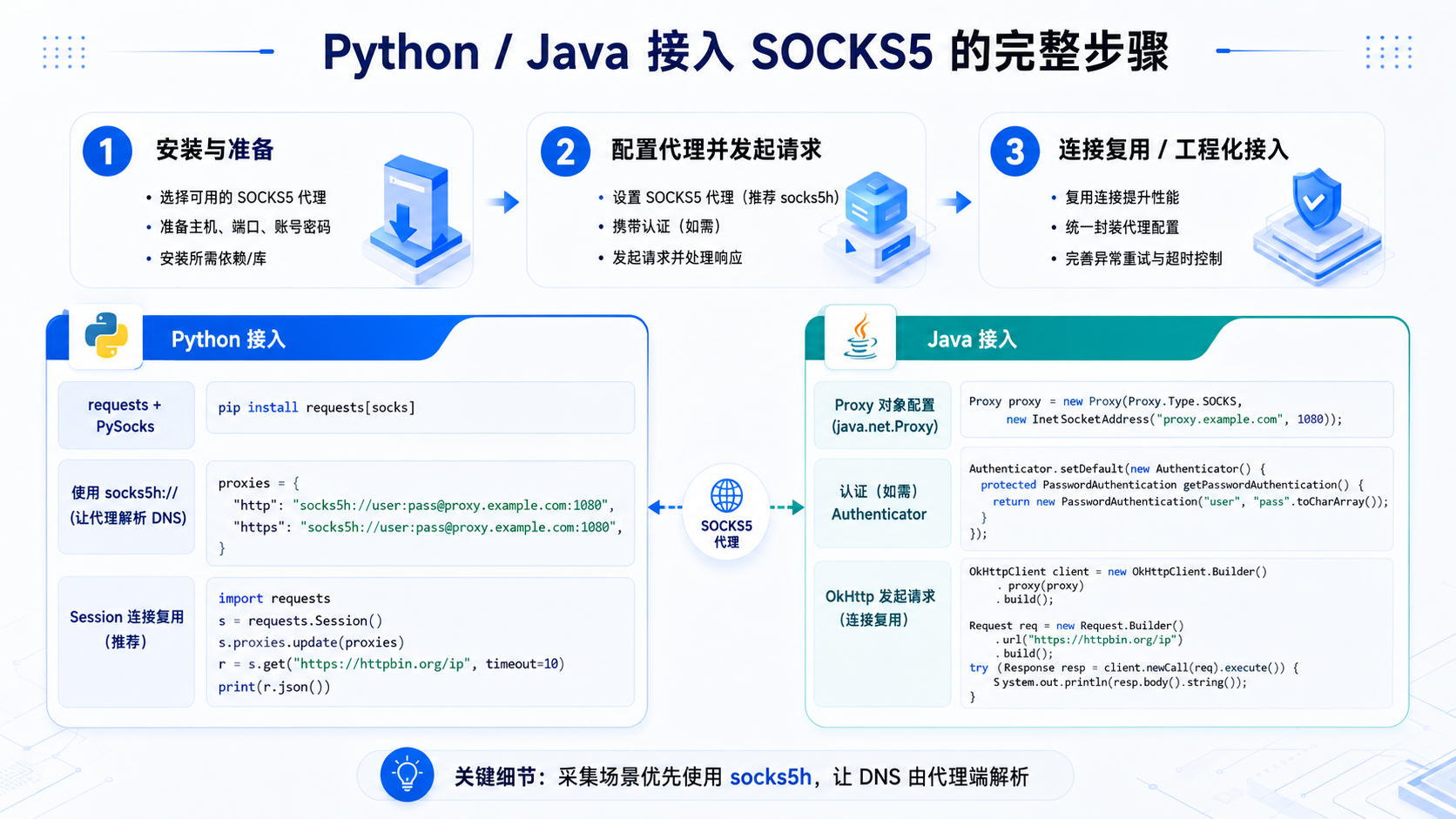
Task: Click the blue cube server illustration
Action: [x=876, y=225]
